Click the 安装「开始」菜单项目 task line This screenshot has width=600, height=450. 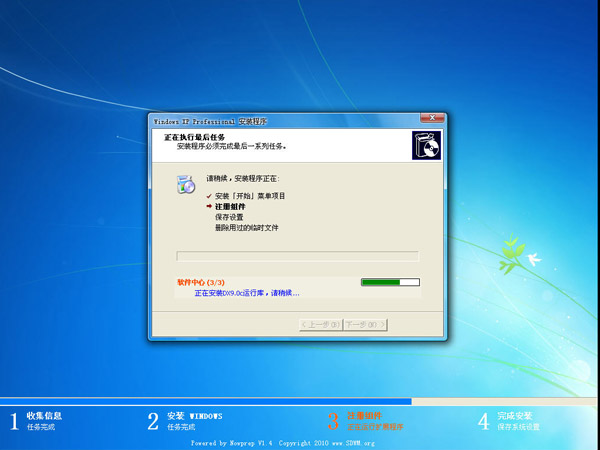[250, 196]
